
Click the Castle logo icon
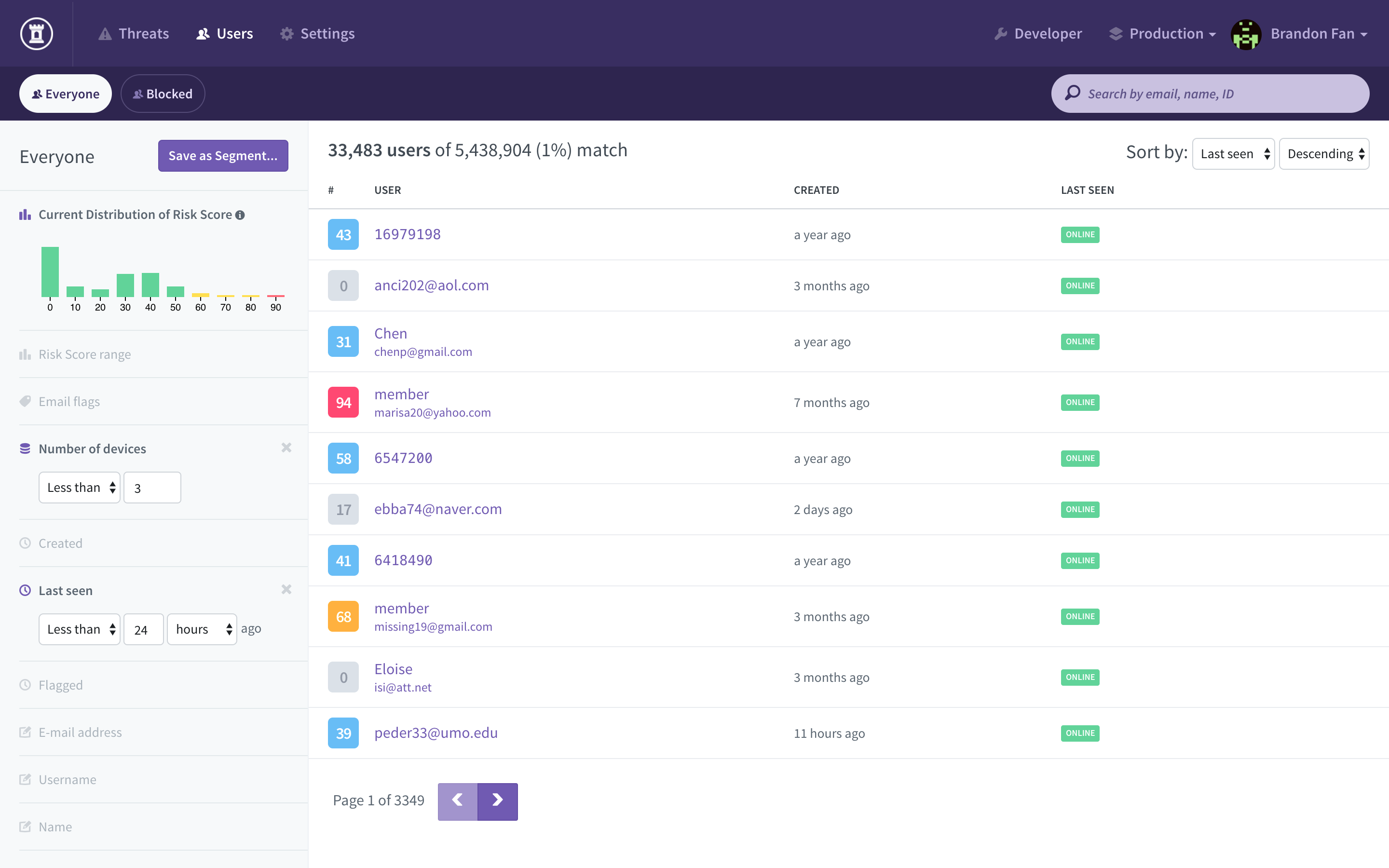[x=37, y=33]
